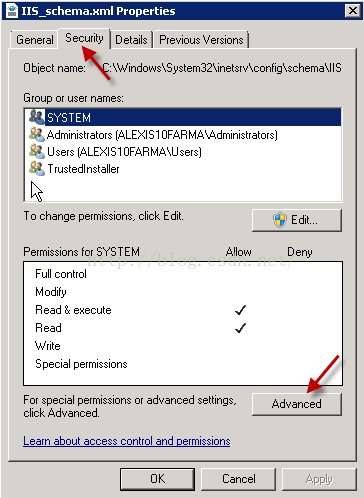Click the Administrators group icon

coord(37,135)
